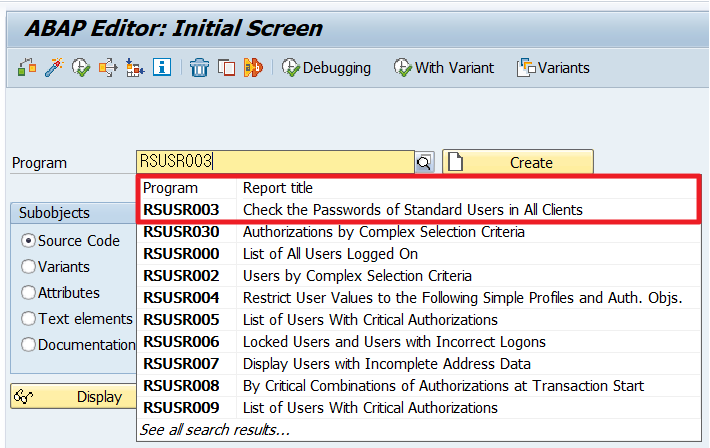Choose RSUSR000 List of All Users Logged On
Image resolution: width=710 pixels, height=448 pixels.
[x=418, y=254]
